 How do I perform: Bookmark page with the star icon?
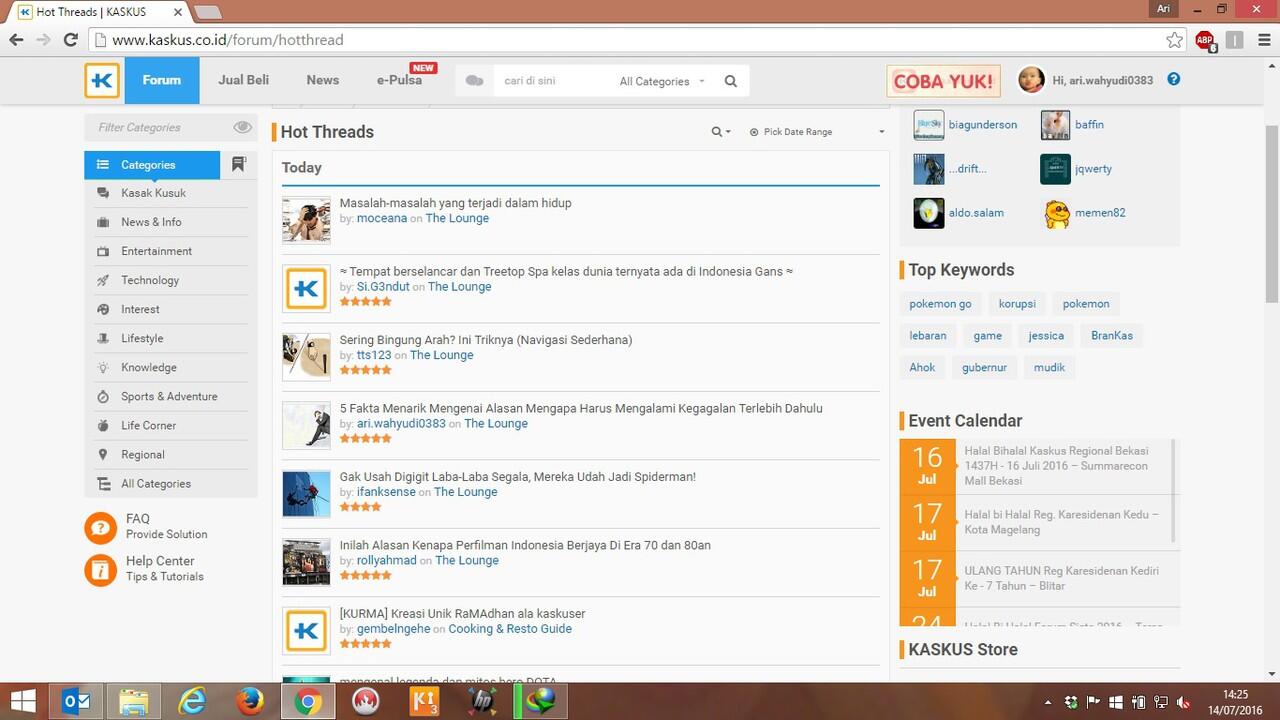point(1174,40)
